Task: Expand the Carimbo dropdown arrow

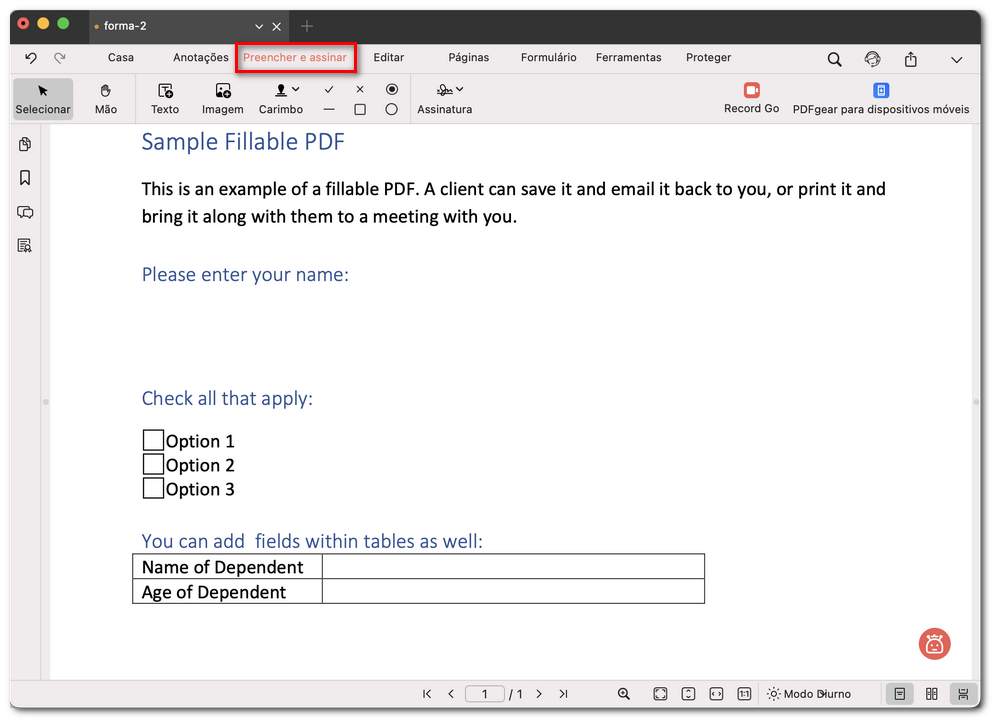Action: 296,89
